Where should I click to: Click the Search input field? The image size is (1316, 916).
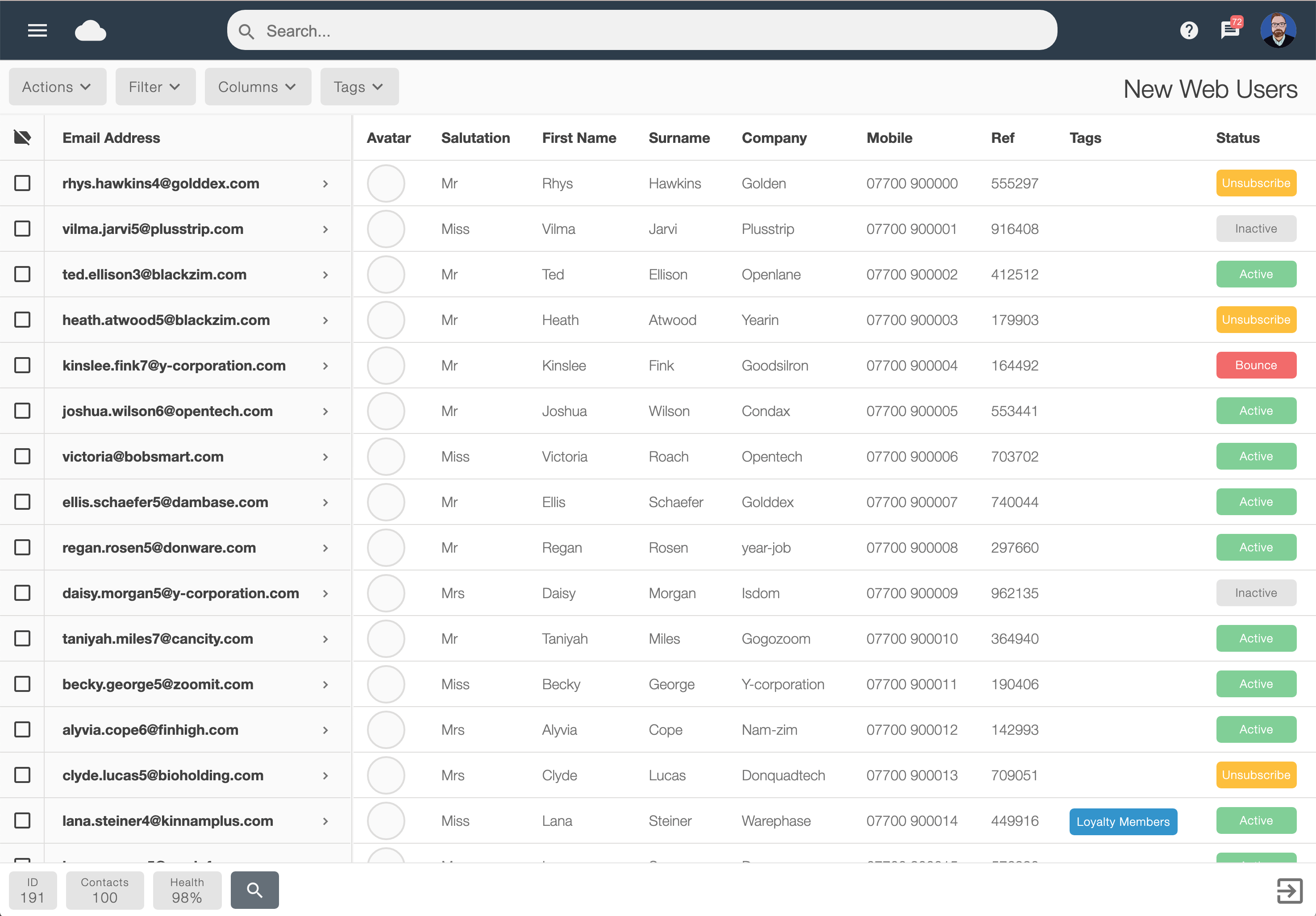click(x=642, y=30)
